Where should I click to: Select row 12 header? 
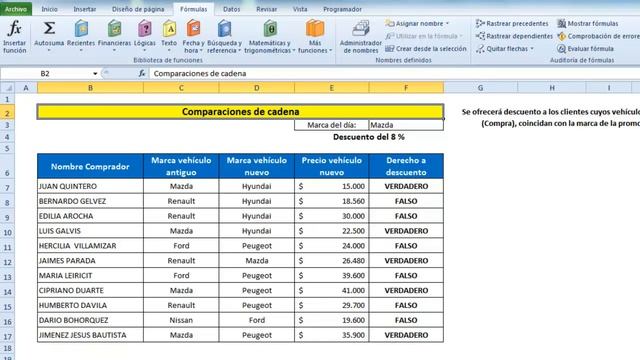point(7,262)
